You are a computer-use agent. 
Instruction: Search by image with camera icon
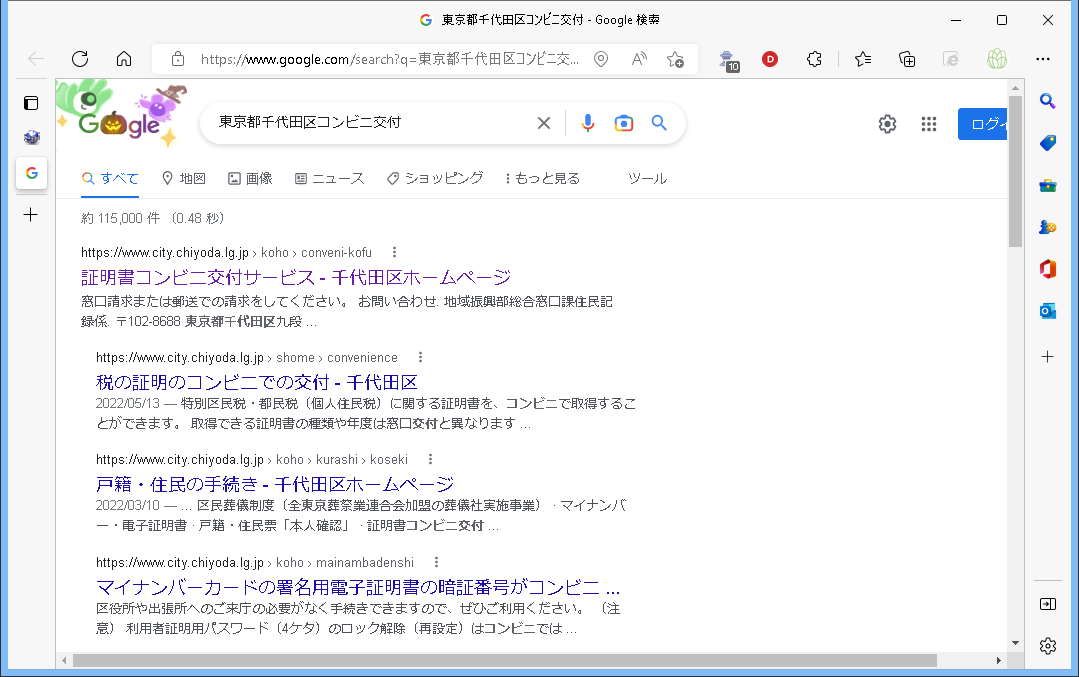coord(623,123)
